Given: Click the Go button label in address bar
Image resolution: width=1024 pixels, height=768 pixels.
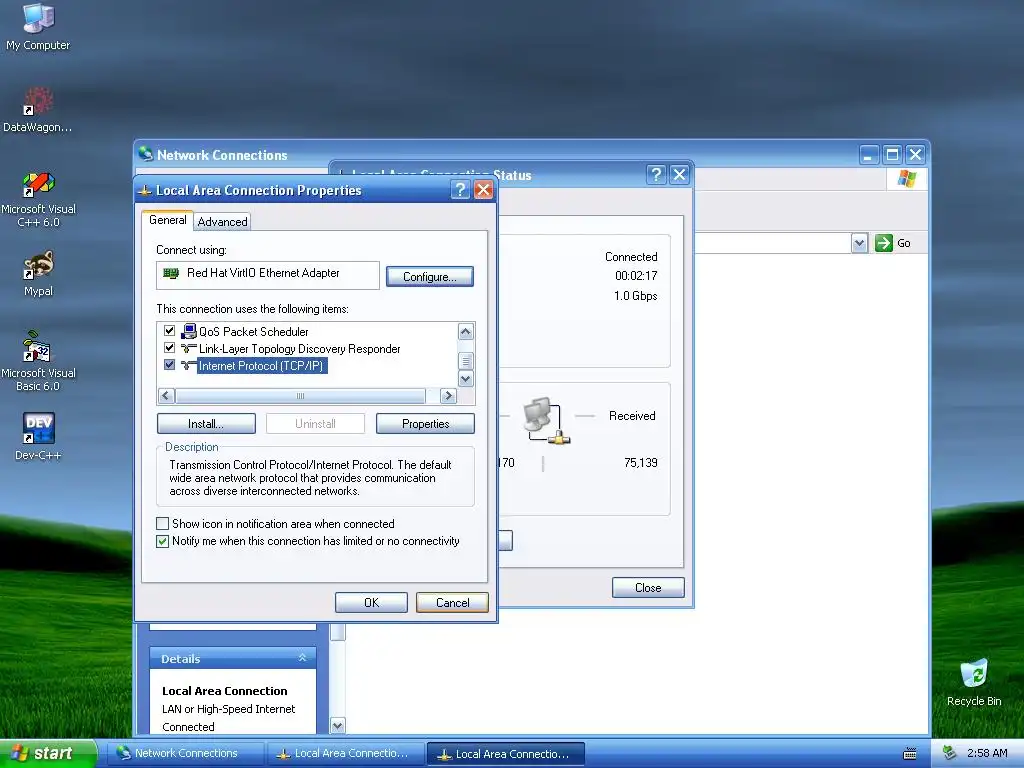Looking at the screenshot, I should tap(904, 243).
